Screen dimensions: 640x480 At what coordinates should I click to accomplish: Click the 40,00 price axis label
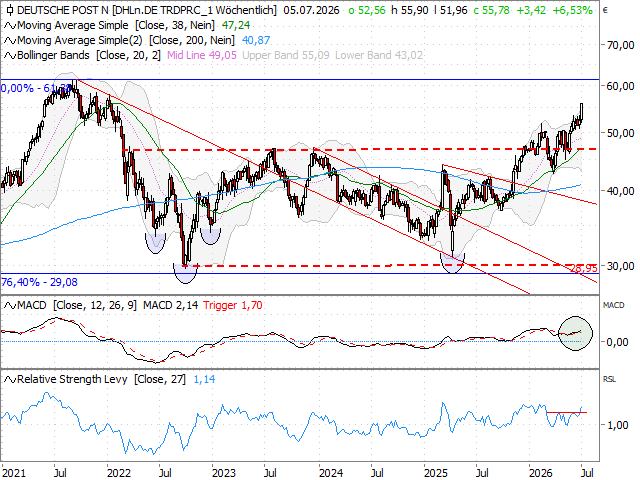point(620,191)
